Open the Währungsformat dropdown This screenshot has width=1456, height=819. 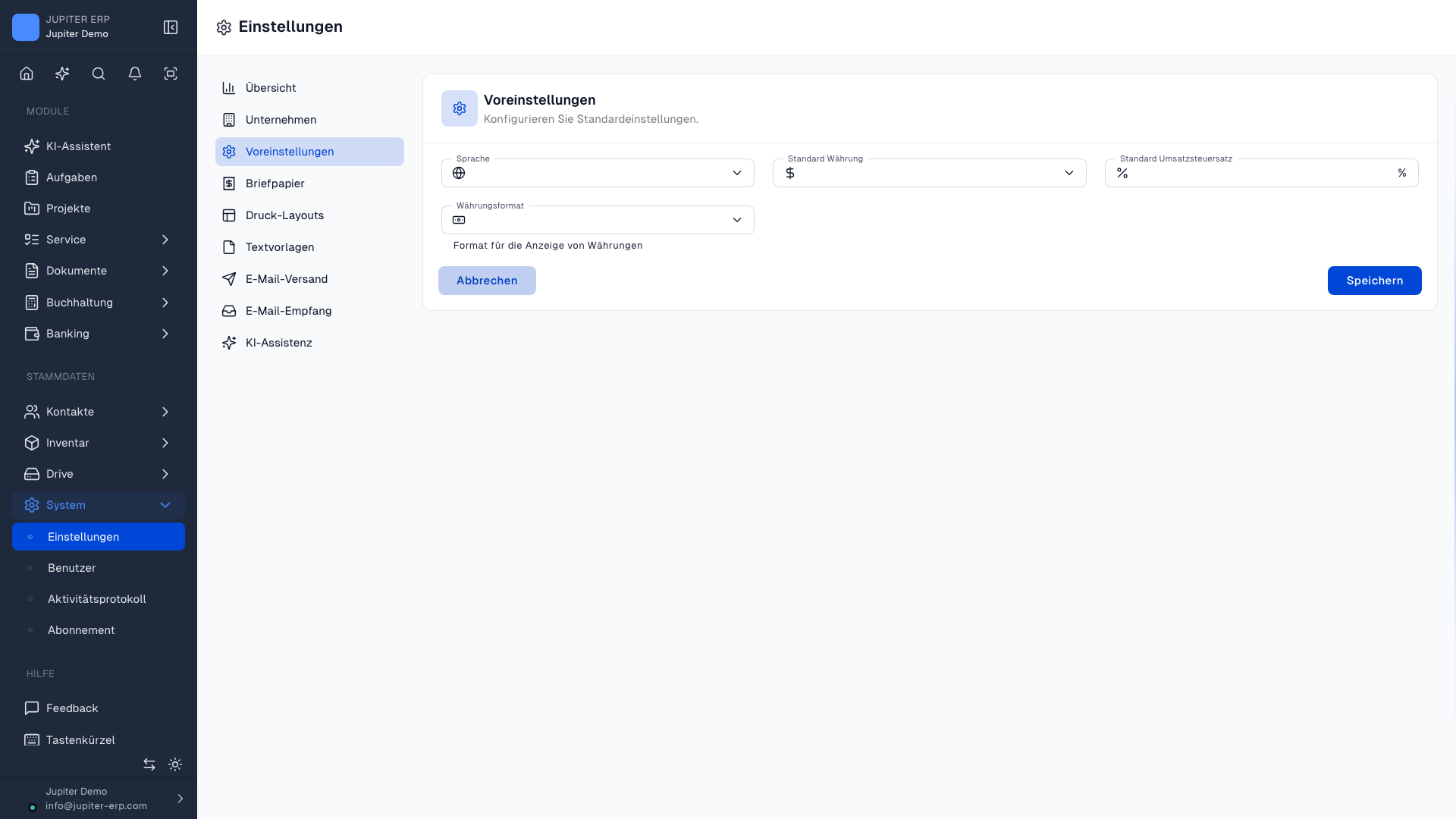(598, 220)
